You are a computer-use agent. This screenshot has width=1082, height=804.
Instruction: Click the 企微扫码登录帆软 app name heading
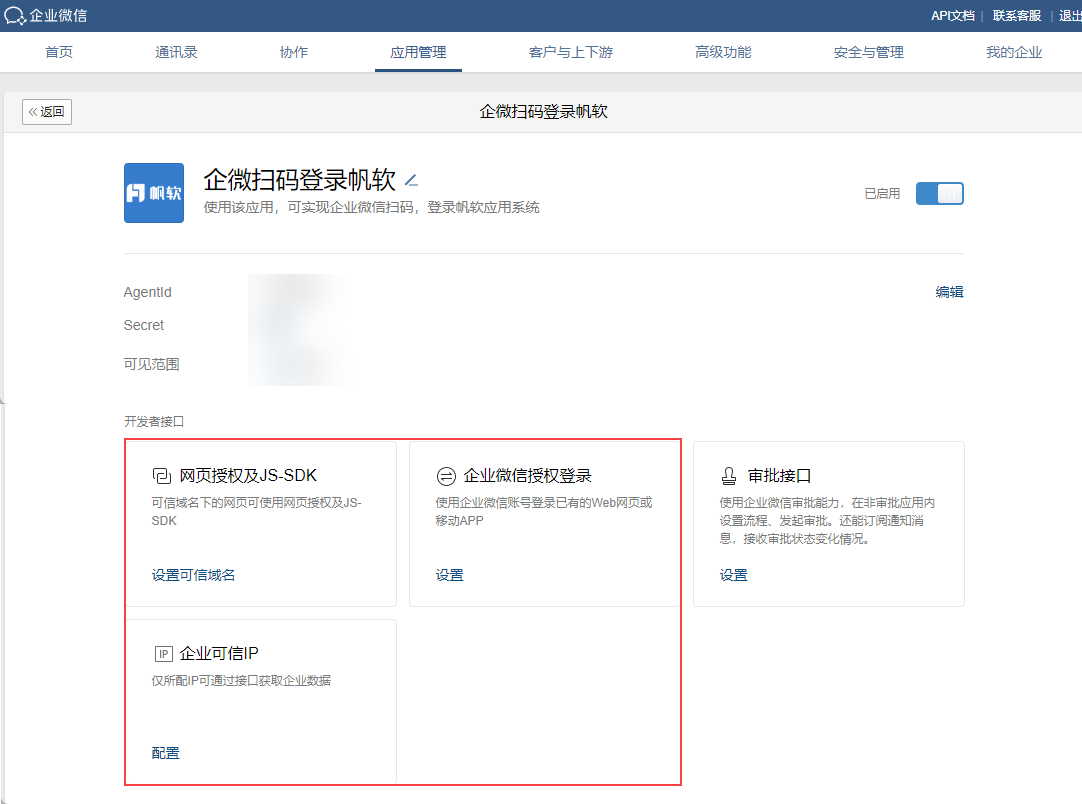click(299, 180)
